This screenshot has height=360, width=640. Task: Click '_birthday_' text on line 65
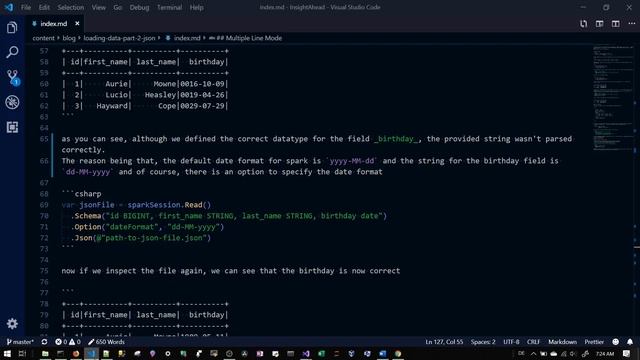[x=396, y=139]
